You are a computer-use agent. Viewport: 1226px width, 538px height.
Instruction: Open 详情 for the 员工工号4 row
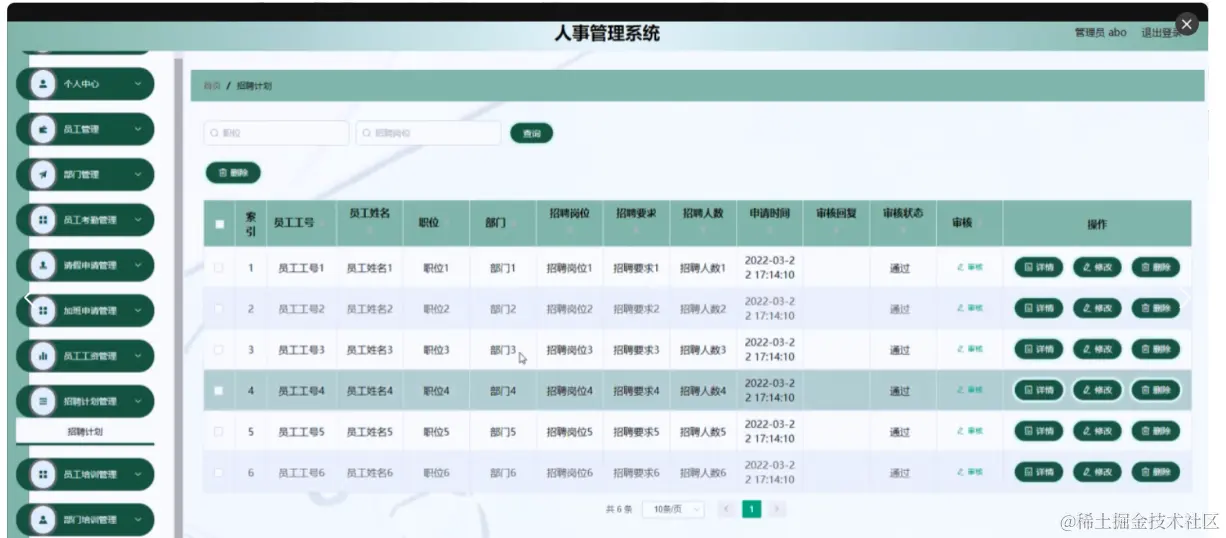point(1039,390)
